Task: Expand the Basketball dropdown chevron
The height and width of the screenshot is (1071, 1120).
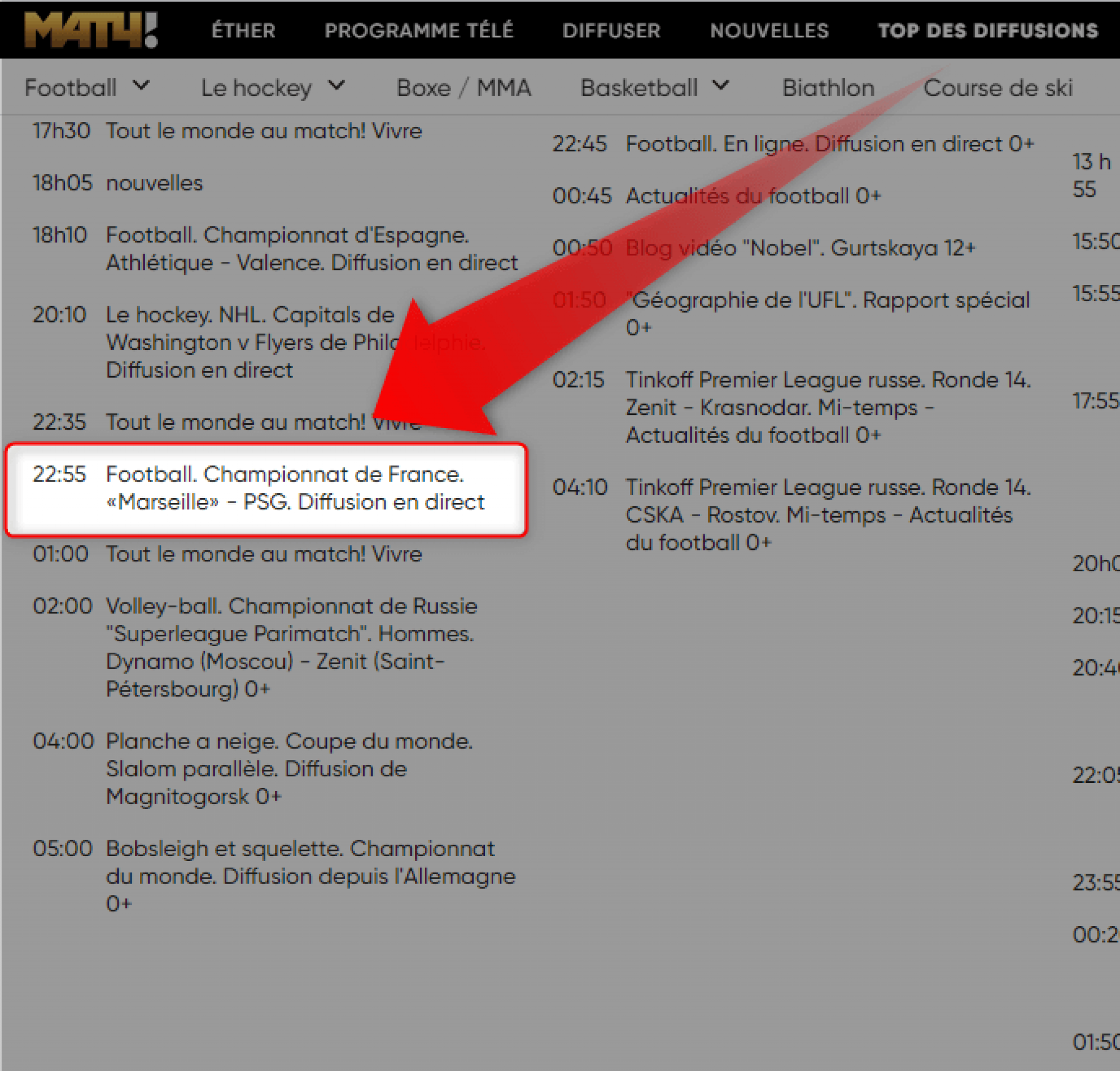Action: click(721, 86)
